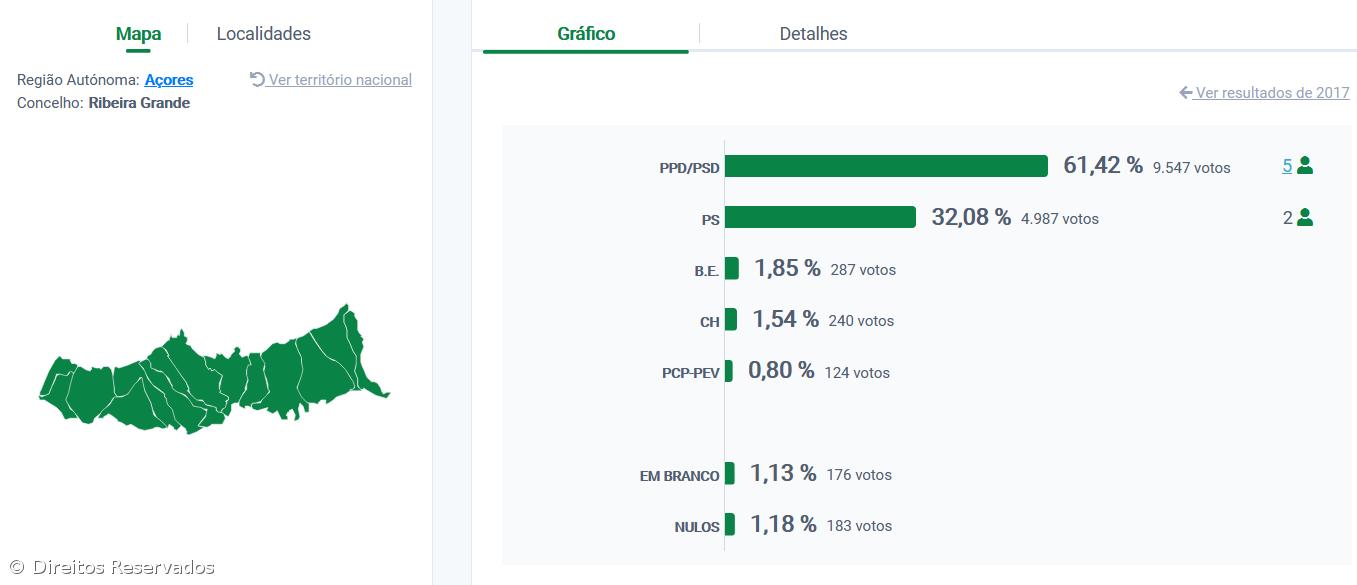The image size is (1357, 585).
Task: Click the PS green result bar
Action: coord(820,217)
